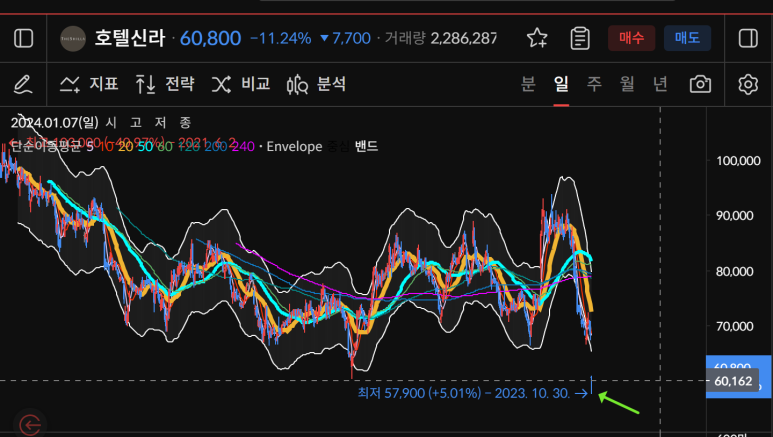Click the 2024.01.07(일) date label
Screen dimensions: 773x437
[55, 122]
